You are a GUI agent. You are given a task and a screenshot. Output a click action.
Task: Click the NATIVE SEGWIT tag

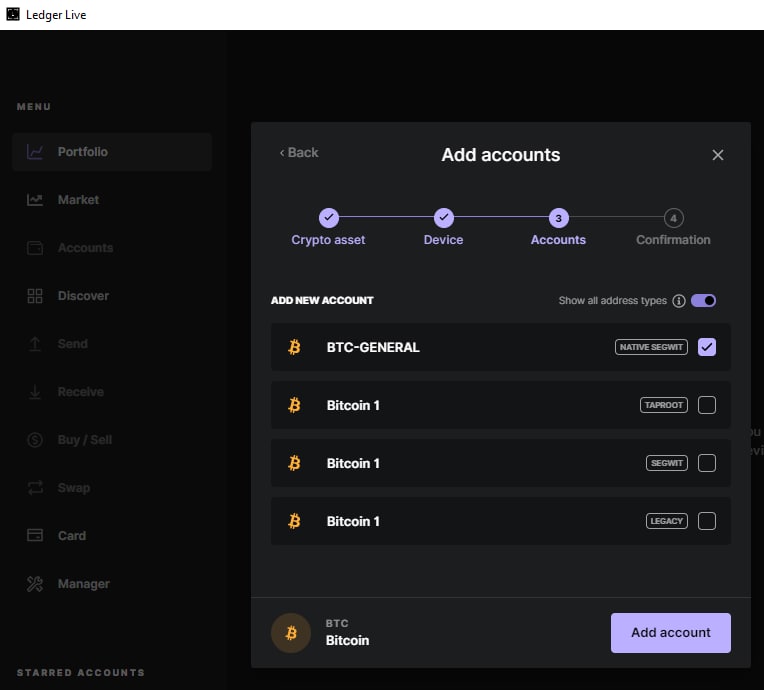(x=651, y=347)
